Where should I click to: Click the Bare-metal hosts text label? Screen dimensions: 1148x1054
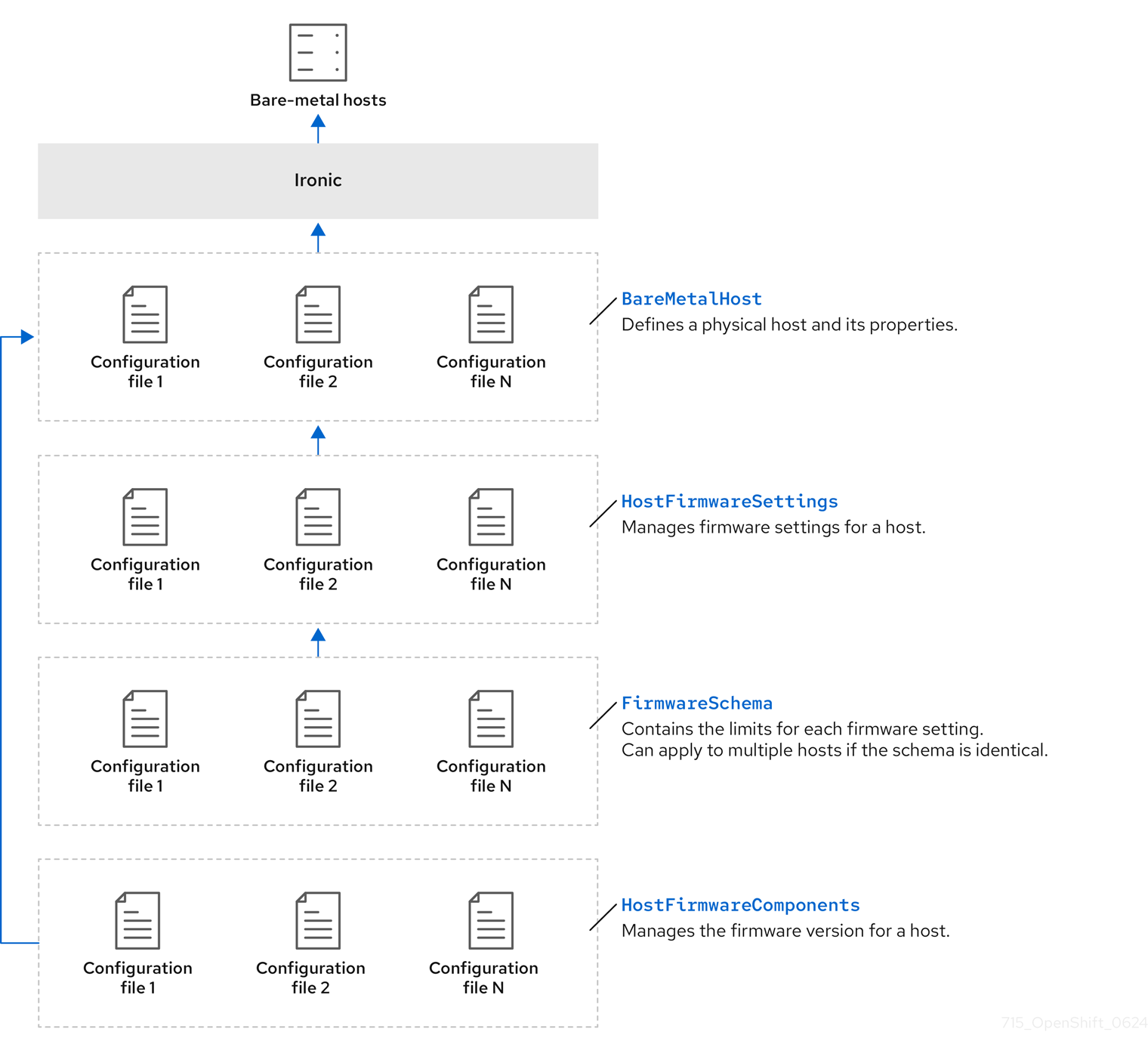pyautogui.click(x=318, y=100)
